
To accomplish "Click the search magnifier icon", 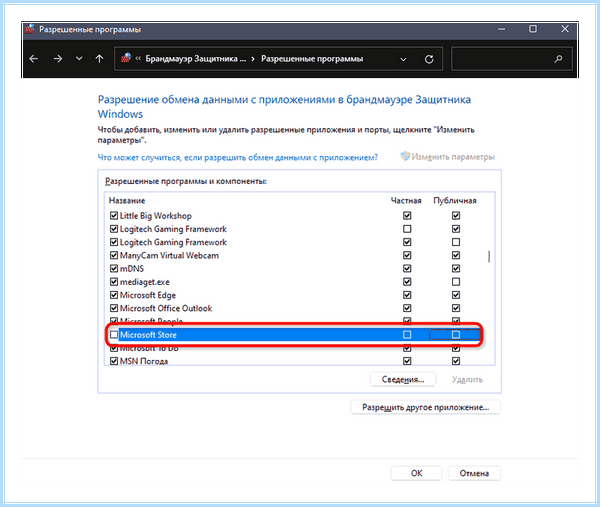I will click(558, 59).
